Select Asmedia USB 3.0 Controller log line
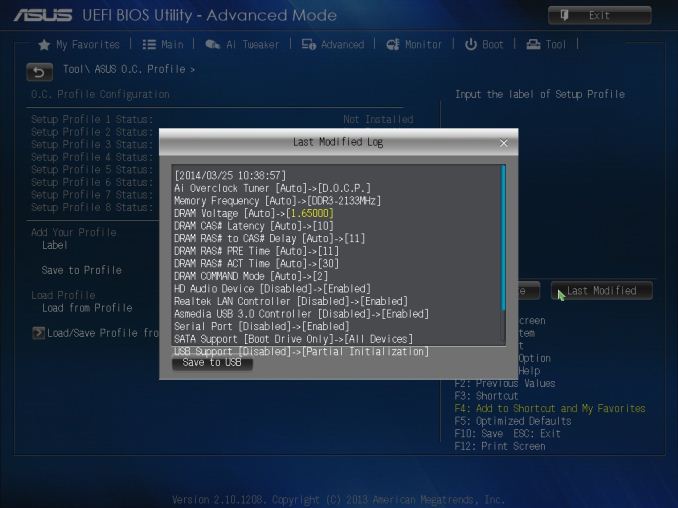The width and height of the screenshot is (678, 508). 301,313
